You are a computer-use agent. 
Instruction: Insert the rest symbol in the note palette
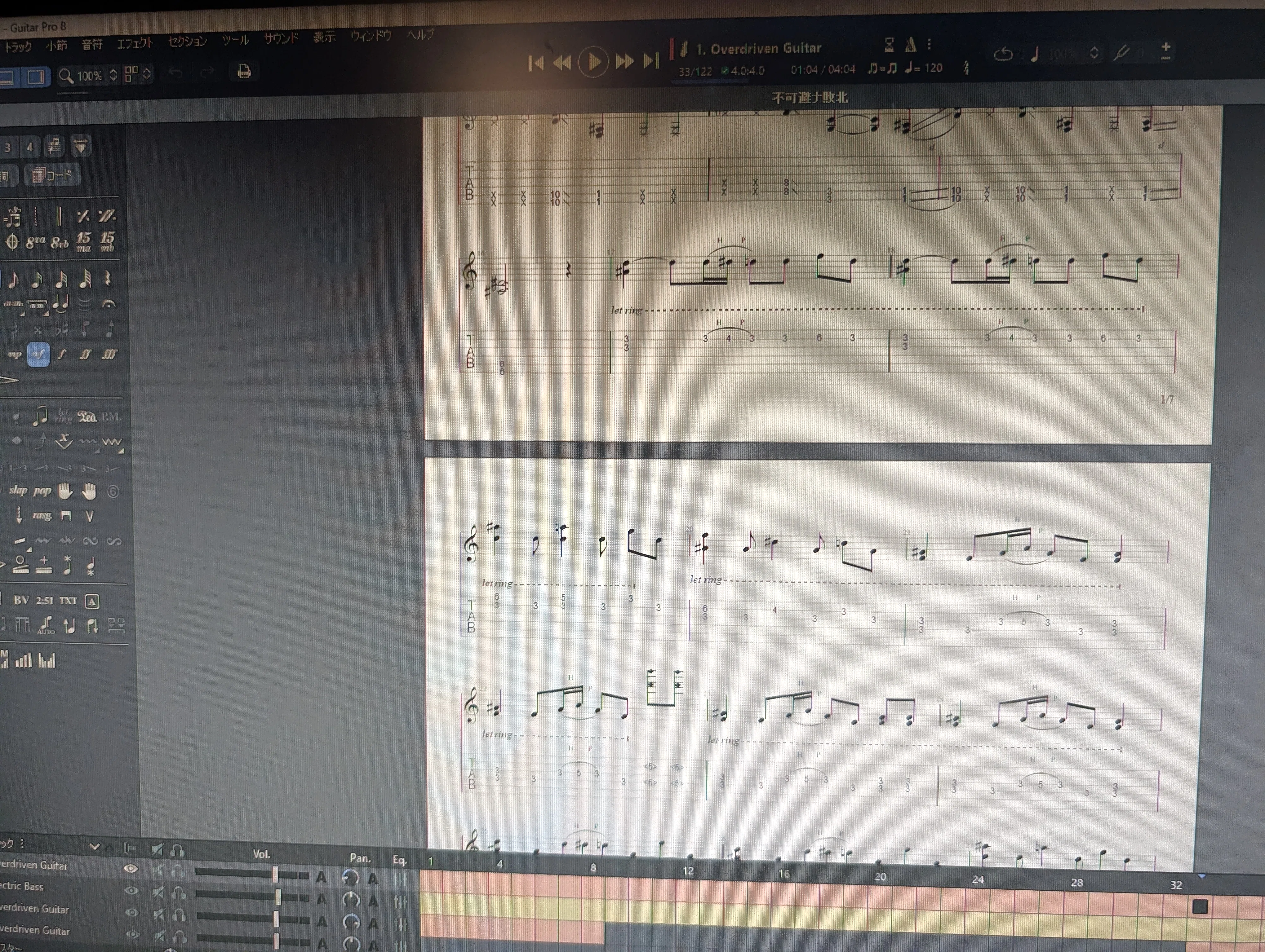[x=108, y=278]
